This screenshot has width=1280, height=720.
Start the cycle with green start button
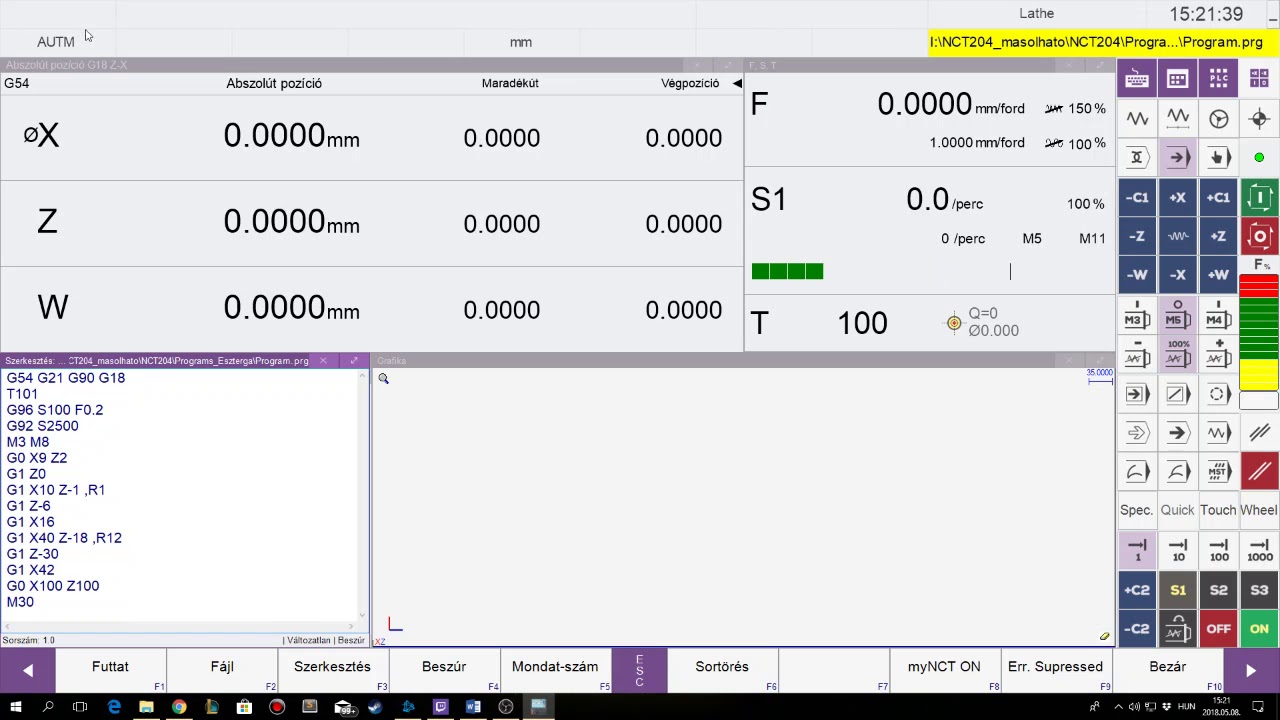click(1259, 197)
